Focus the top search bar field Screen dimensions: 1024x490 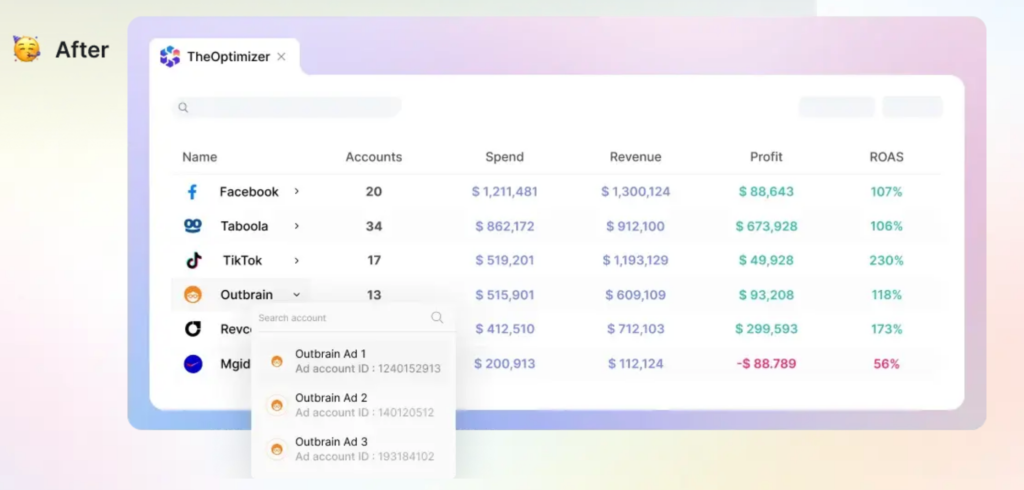click(287, 107)
